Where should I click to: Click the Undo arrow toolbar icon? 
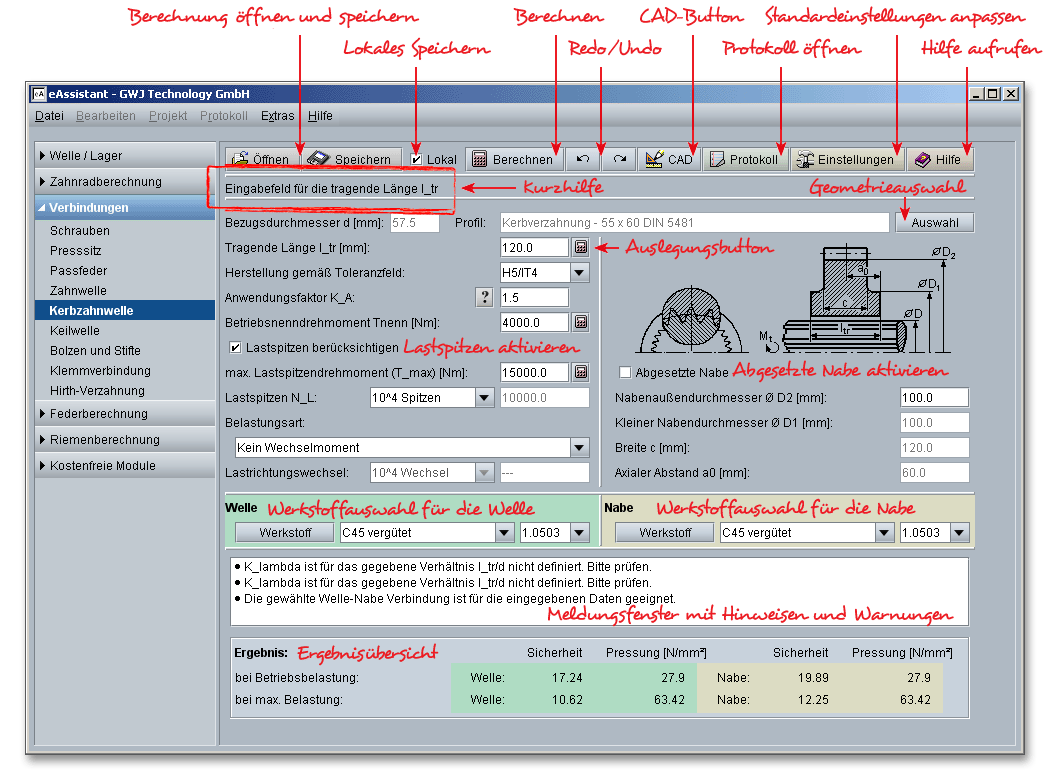[x=583, y=160]
